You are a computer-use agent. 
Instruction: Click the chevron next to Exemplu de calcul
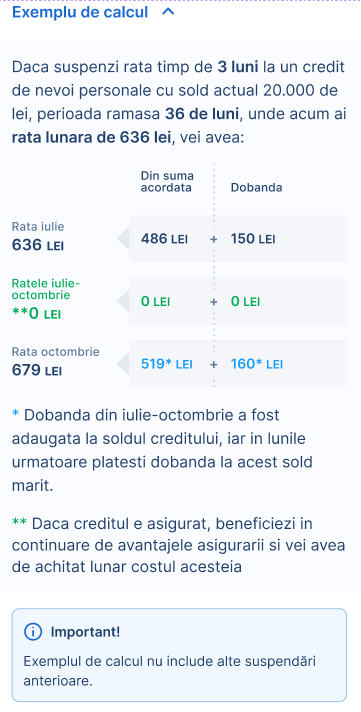[x=168, y=12]
